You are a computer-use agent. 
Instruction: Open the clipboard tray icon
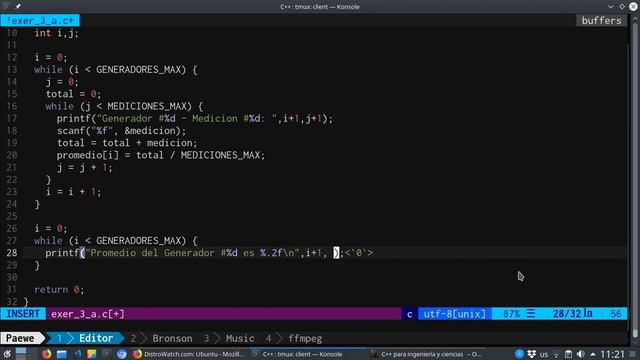568,354
